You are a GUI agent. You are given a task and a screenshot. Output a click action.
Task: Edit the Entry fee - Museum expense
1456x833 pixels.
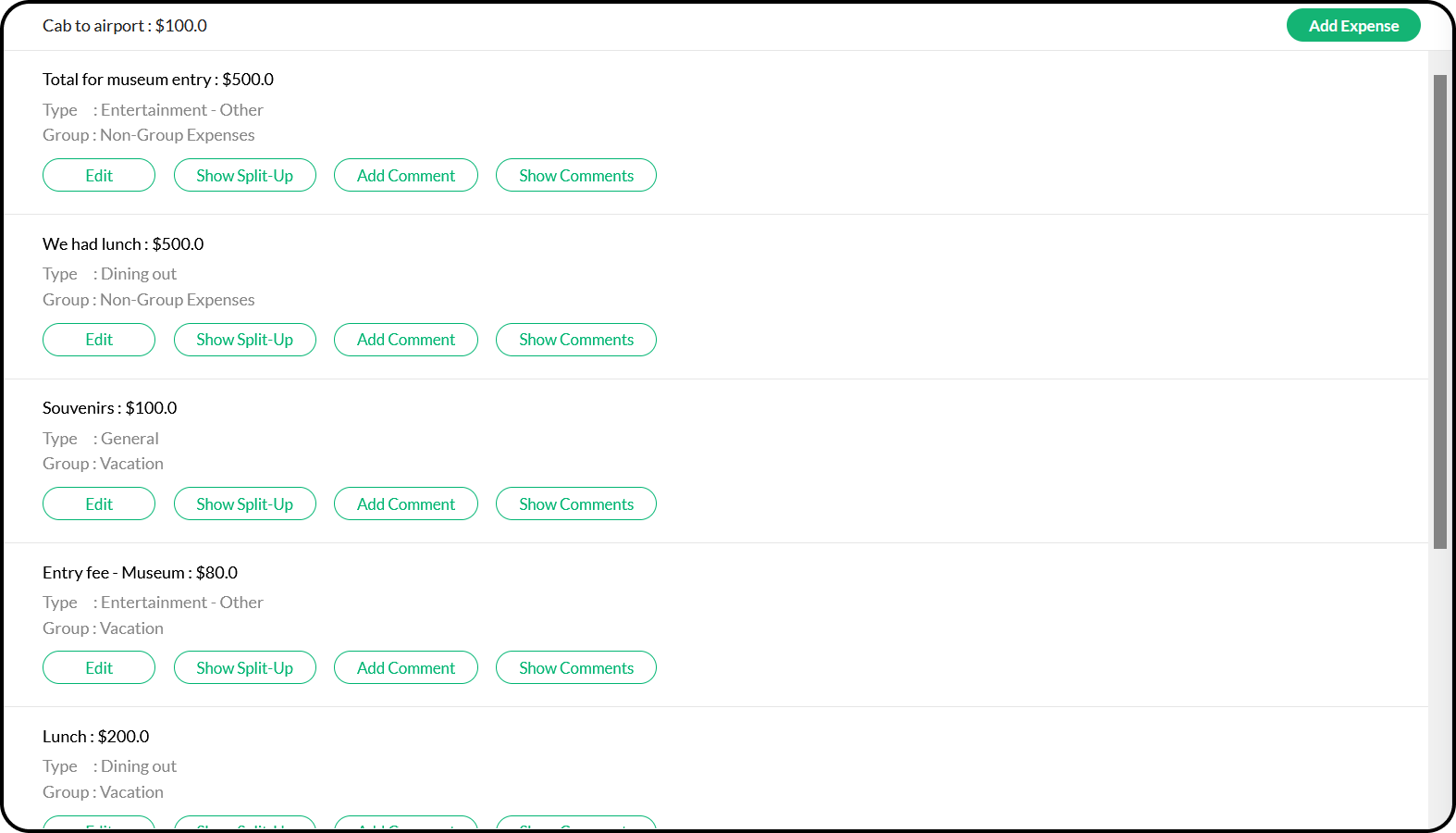(99, 667)
